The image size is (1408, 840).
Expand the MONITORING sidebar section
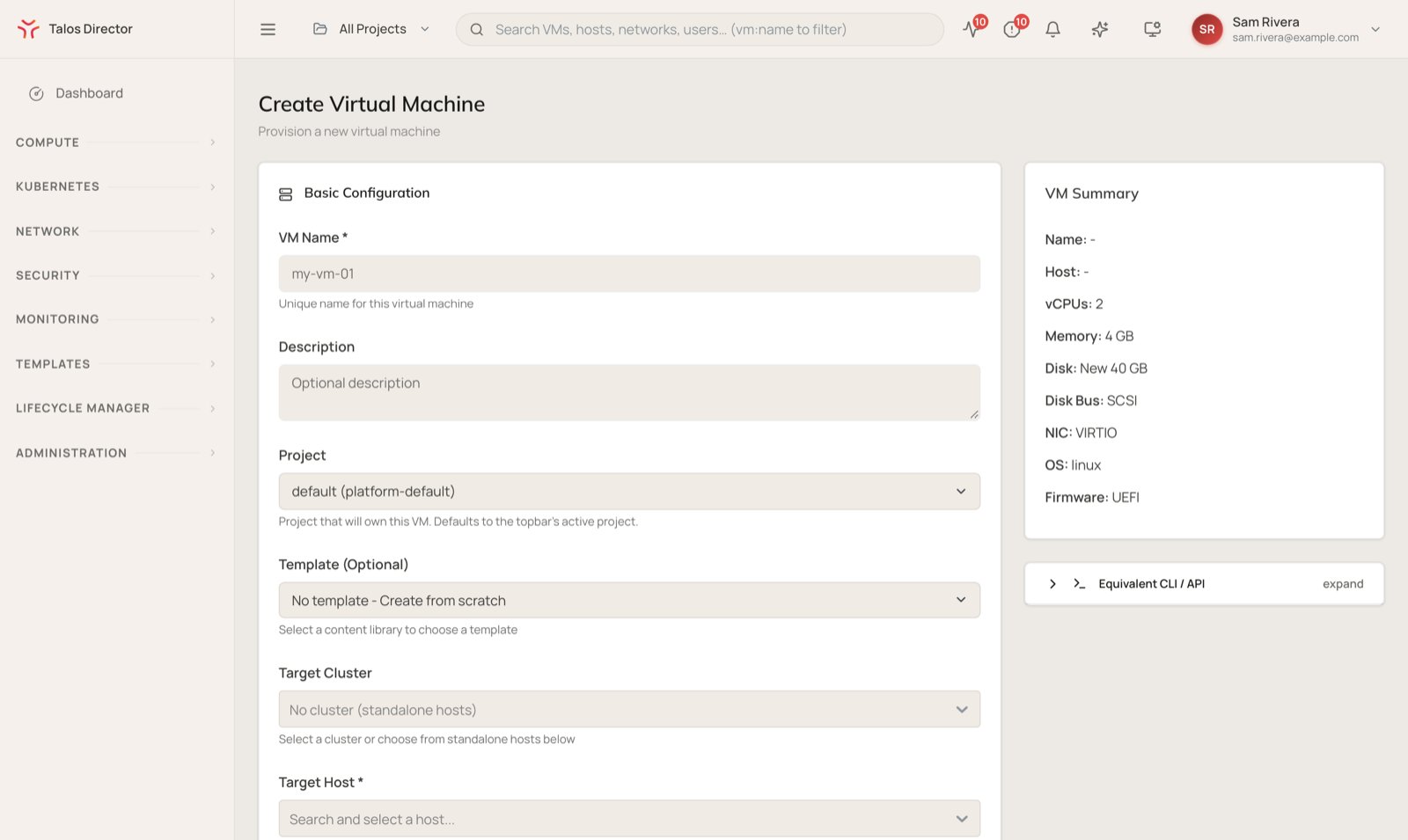[115, 319]
